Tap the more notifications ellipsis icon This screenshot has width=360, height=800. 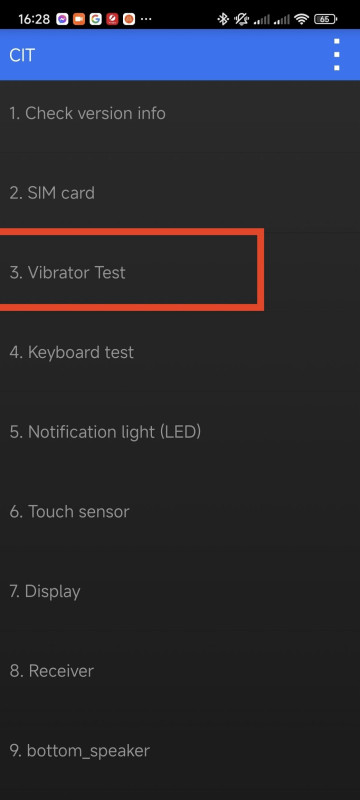pos(146,19)
